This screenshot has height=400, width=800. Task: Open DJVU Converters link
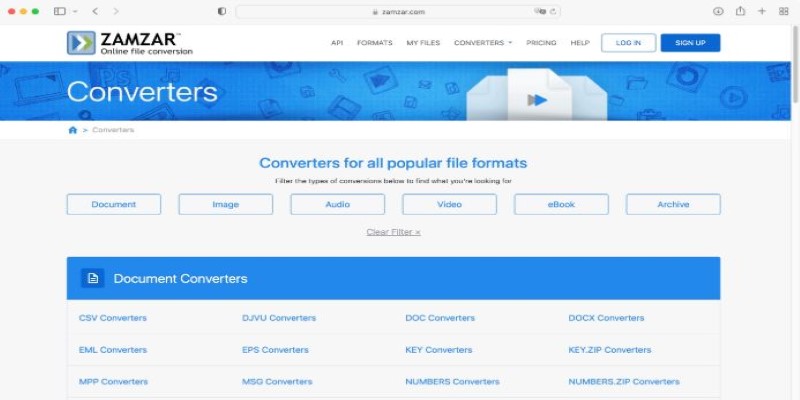click(x=279, y=318)
